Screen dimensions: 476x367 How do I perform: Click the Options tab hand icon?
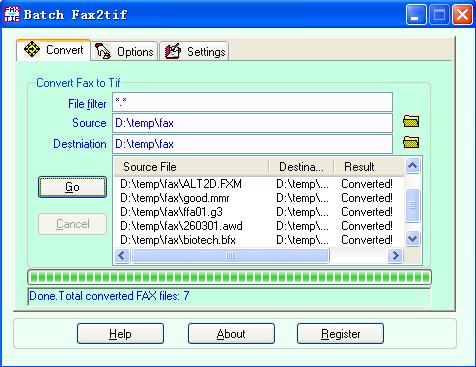[103, 51]
